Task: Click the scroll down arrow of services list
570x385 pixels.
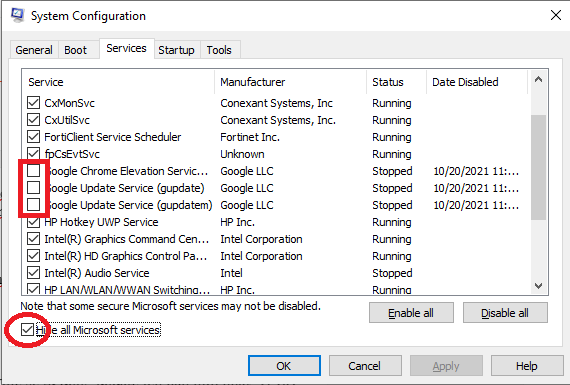Action: click(x=538, y=286)
